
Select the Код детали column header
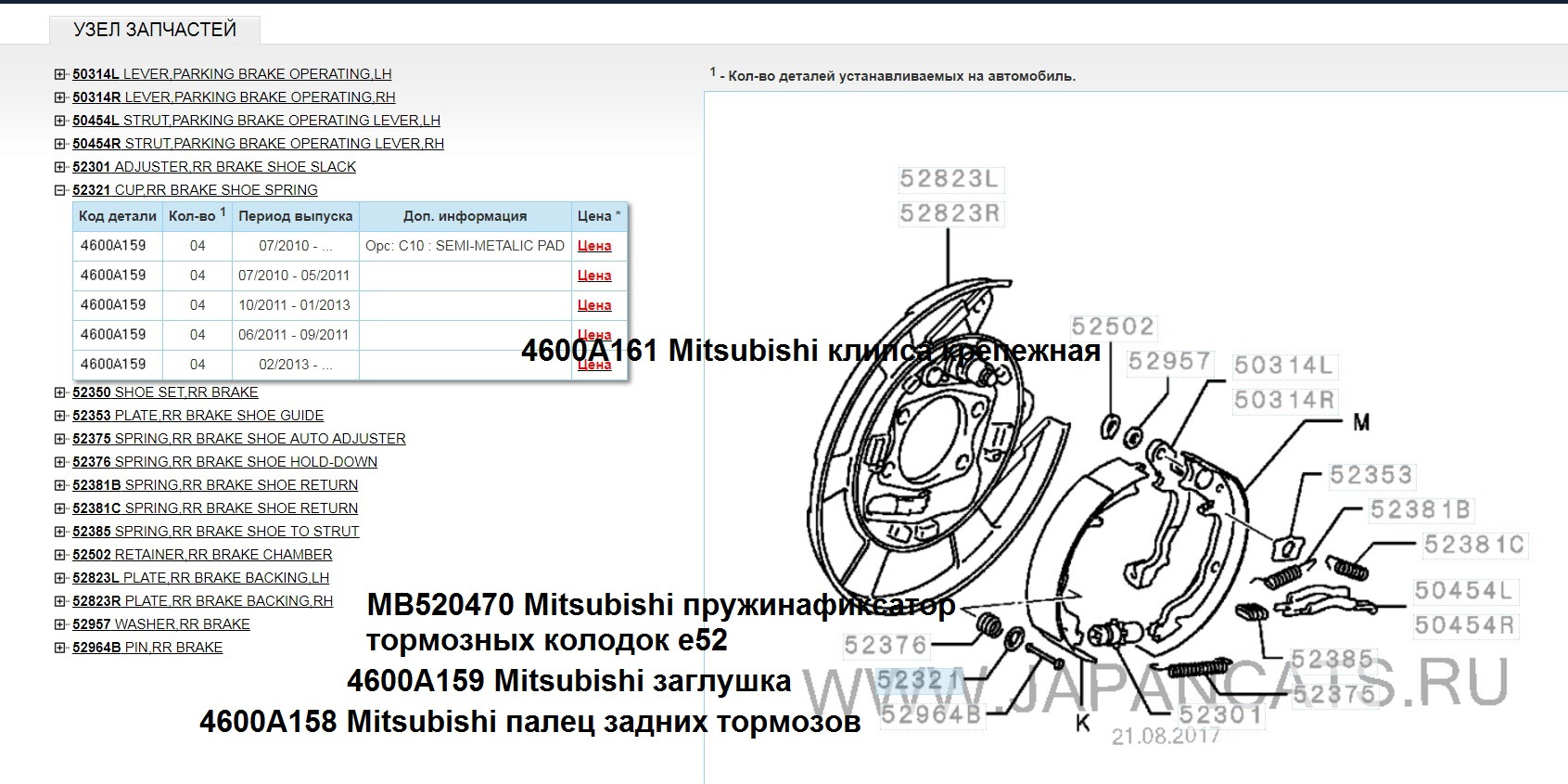[118, 216]
